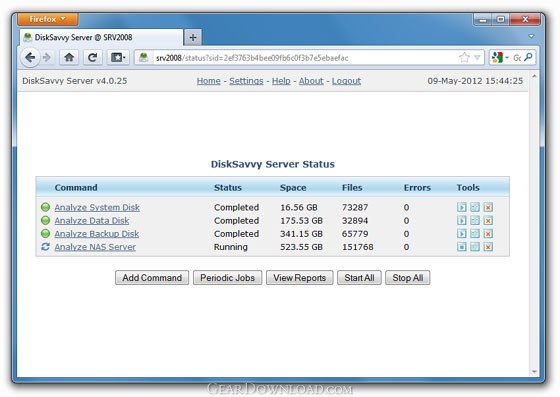Click the 09-May-2012 15:44:25 timestamp
The width and height of the screenshot is (560, 397).
475,81
